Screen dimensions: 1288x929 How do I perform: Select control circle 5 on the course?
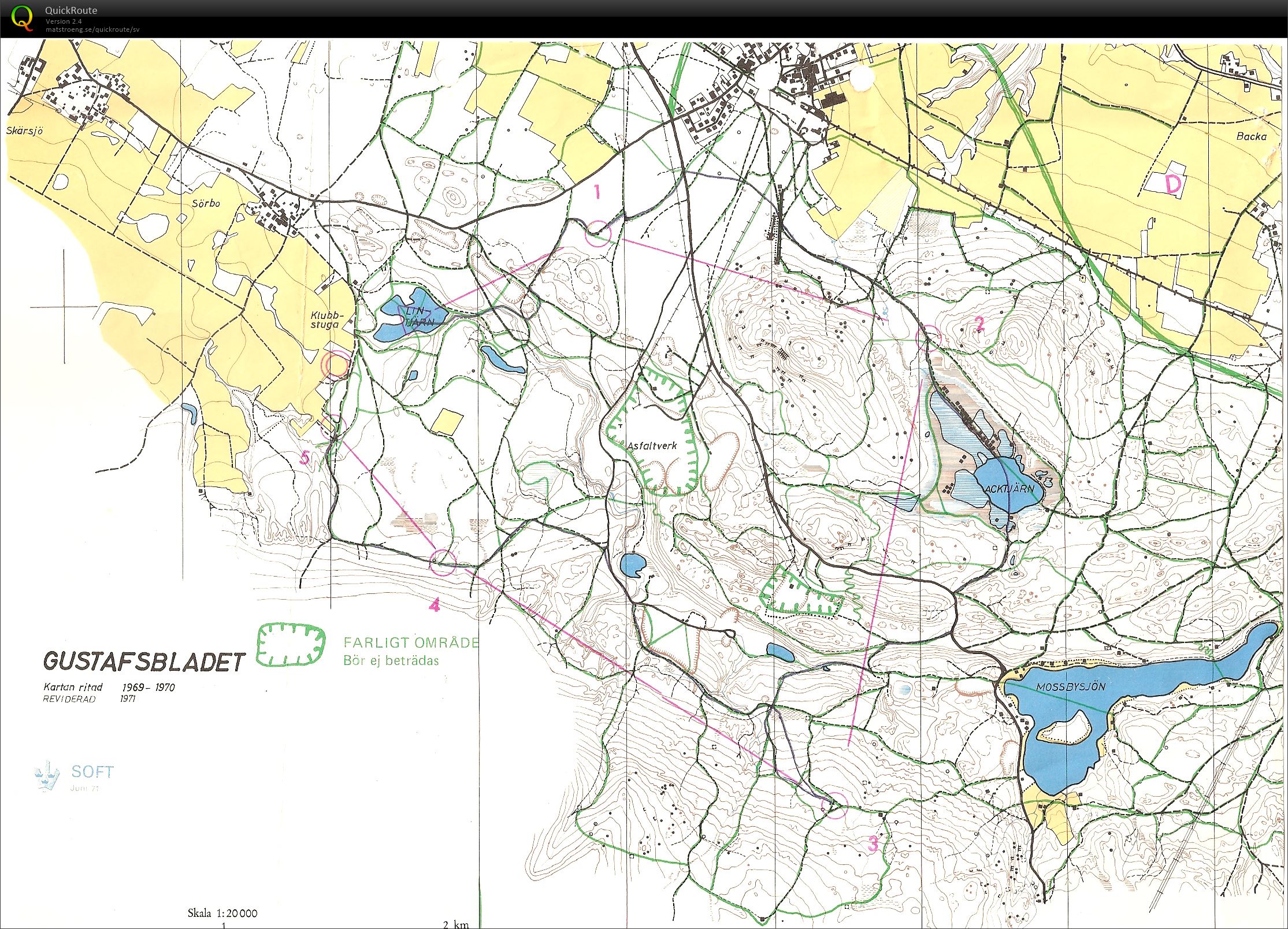click(335, 428)
